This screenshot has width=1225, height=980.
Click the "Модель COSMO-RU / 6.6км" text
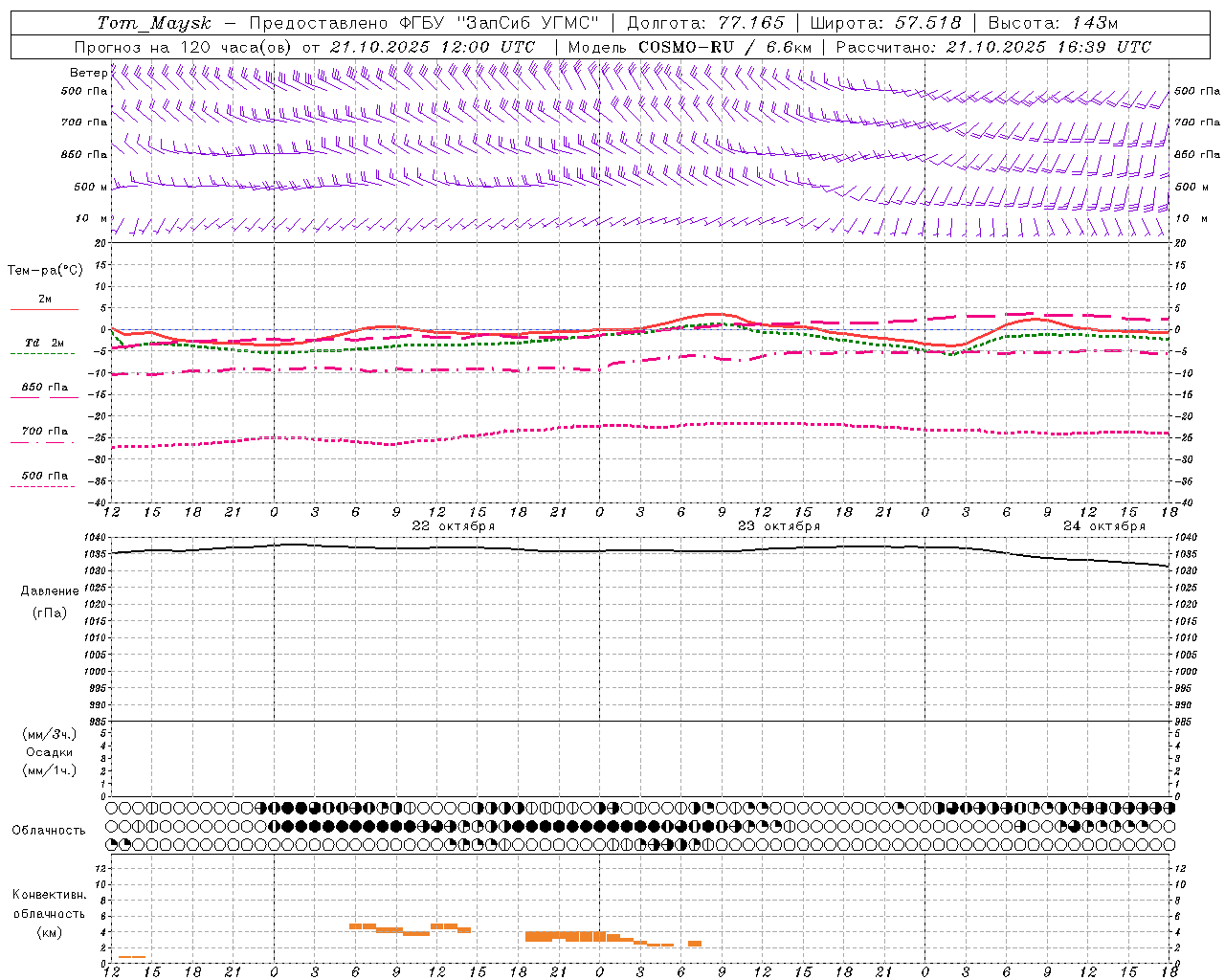coord(689,47)
